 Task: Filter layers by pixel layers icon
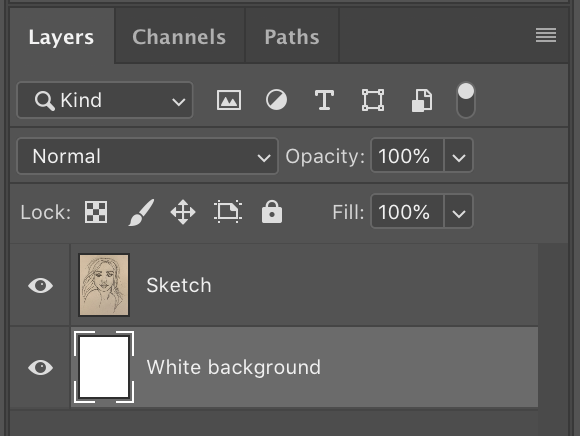(x=229, y=100)
